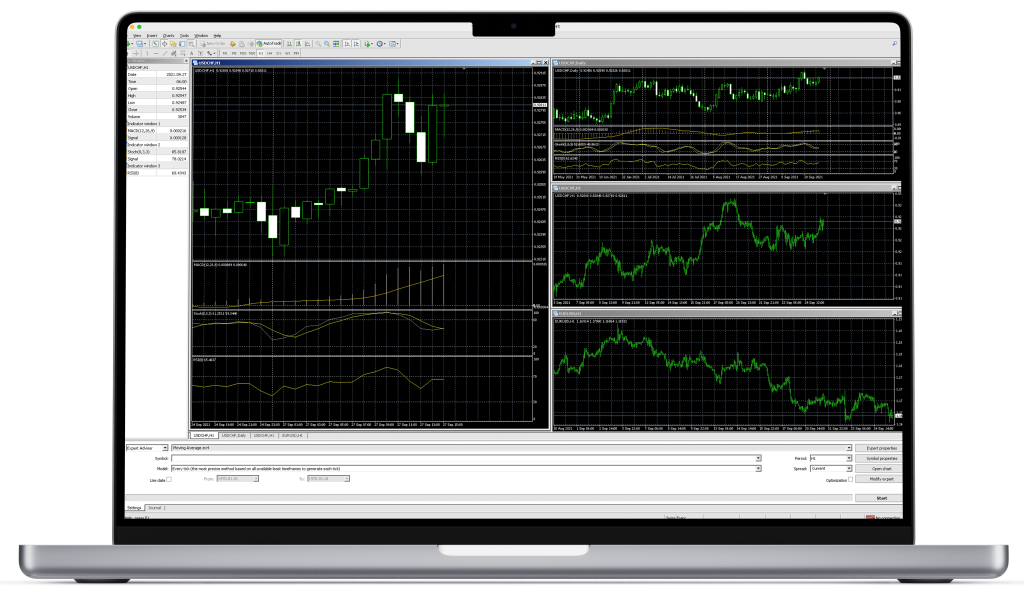
Task: Zoom out on the chart
Action: [327, 44]
